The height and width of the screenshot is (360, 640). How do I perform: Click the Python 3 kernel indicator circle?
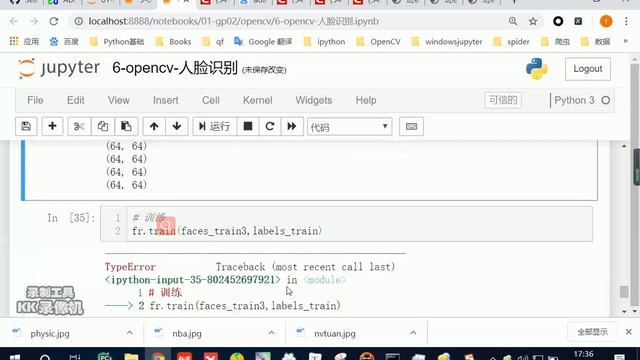click(606, 100)
